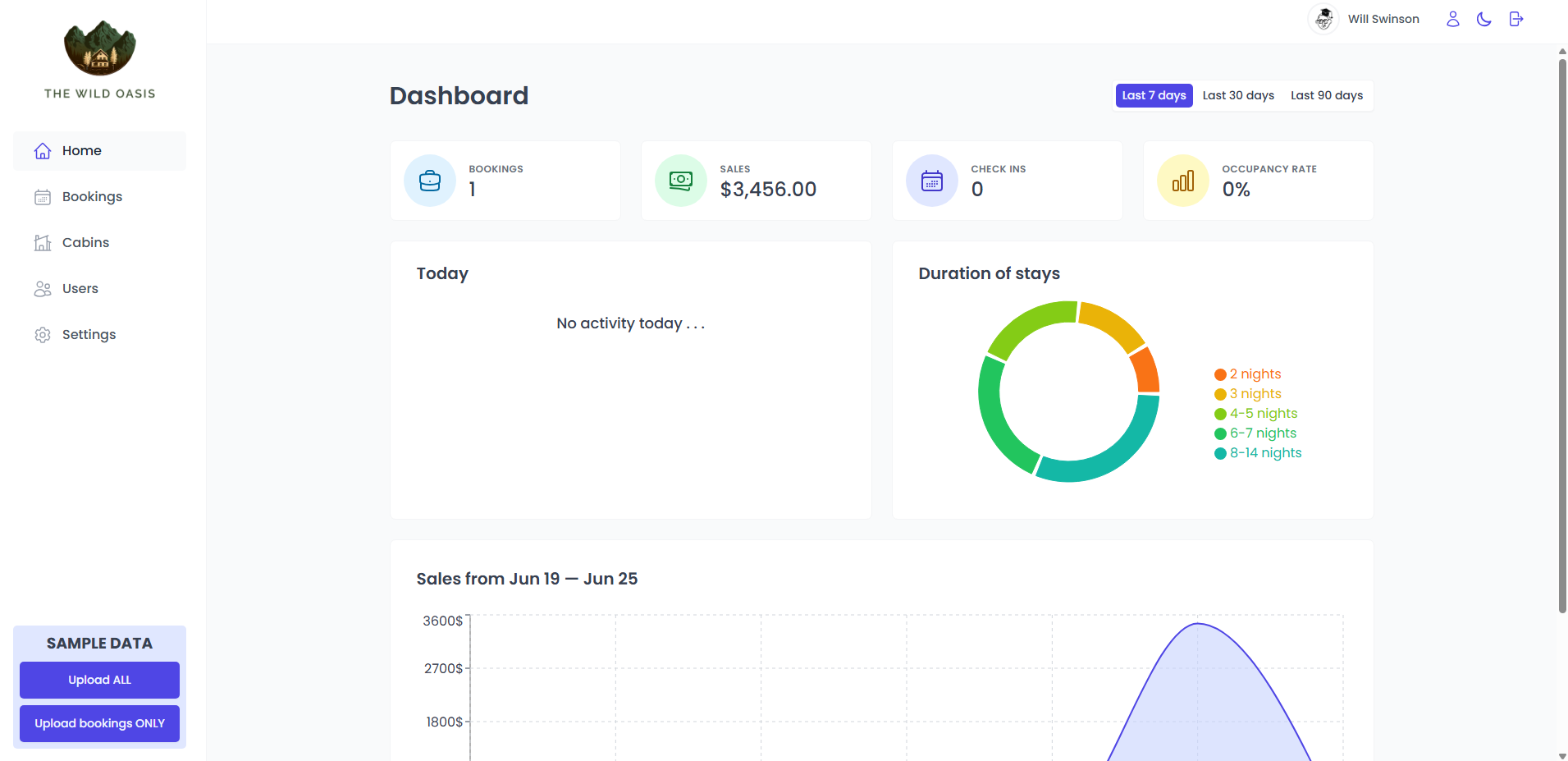Select the Last 7 days filter
1568x761 pixels.
click(1154, 95)
